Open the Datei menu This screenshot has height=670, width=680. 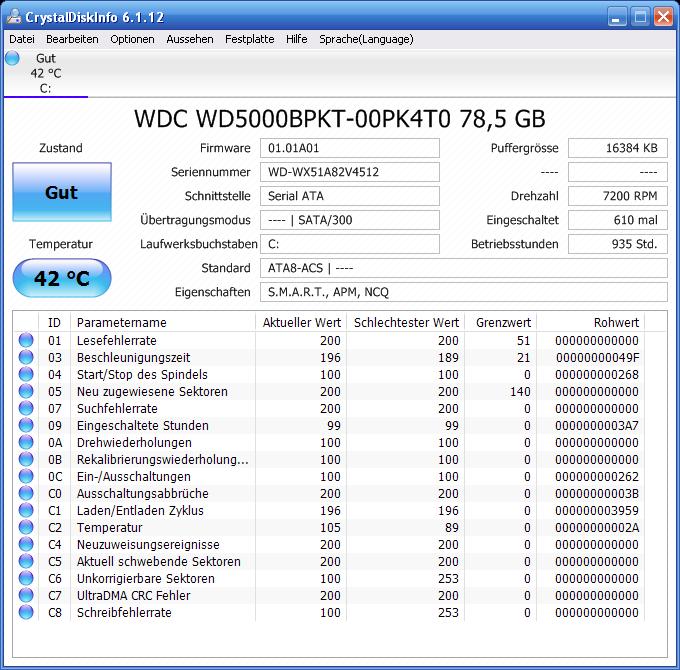pos(22,39)
